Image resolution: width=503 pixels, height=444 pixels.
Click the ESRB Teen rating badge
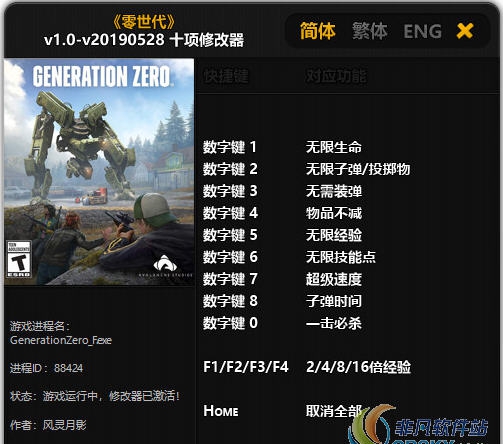point(19,260)
